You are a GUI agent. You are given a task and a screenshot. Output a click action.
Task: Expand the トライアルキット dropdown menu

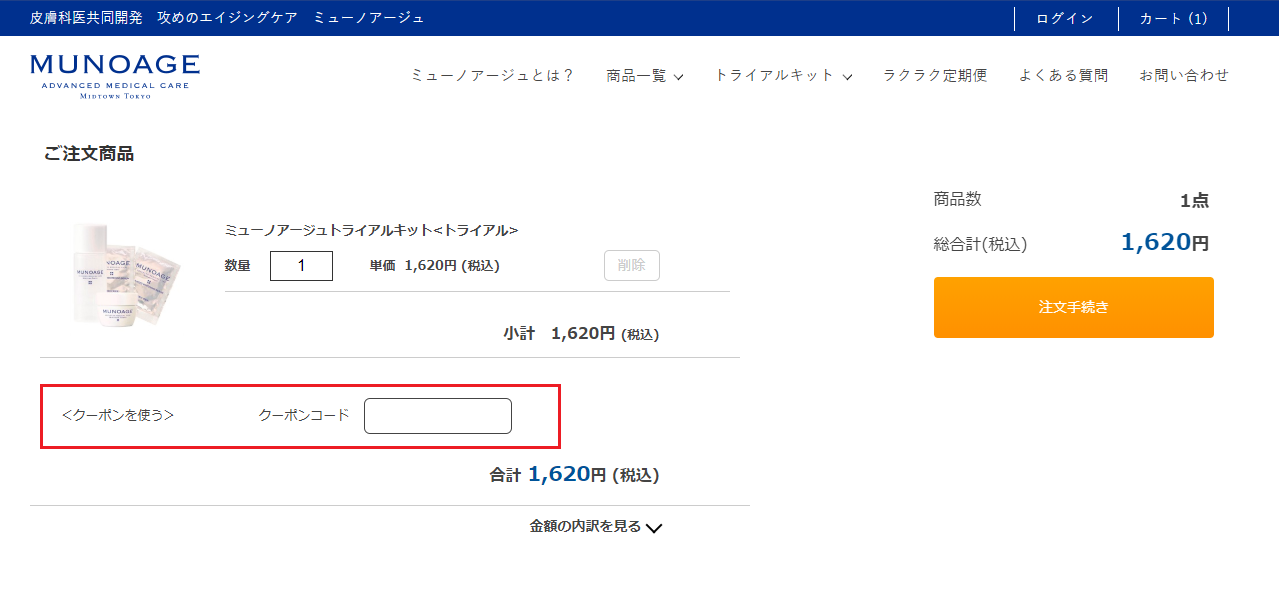(783, 75)
